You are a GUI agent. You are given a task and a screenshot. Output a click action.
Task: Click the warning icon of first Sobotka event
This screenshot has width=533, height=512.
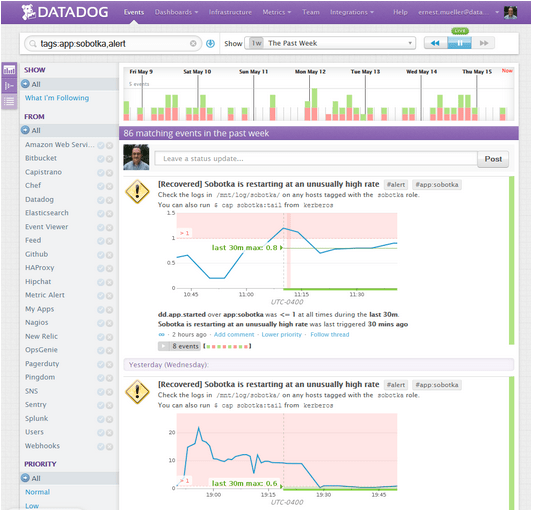click(137, 192)
